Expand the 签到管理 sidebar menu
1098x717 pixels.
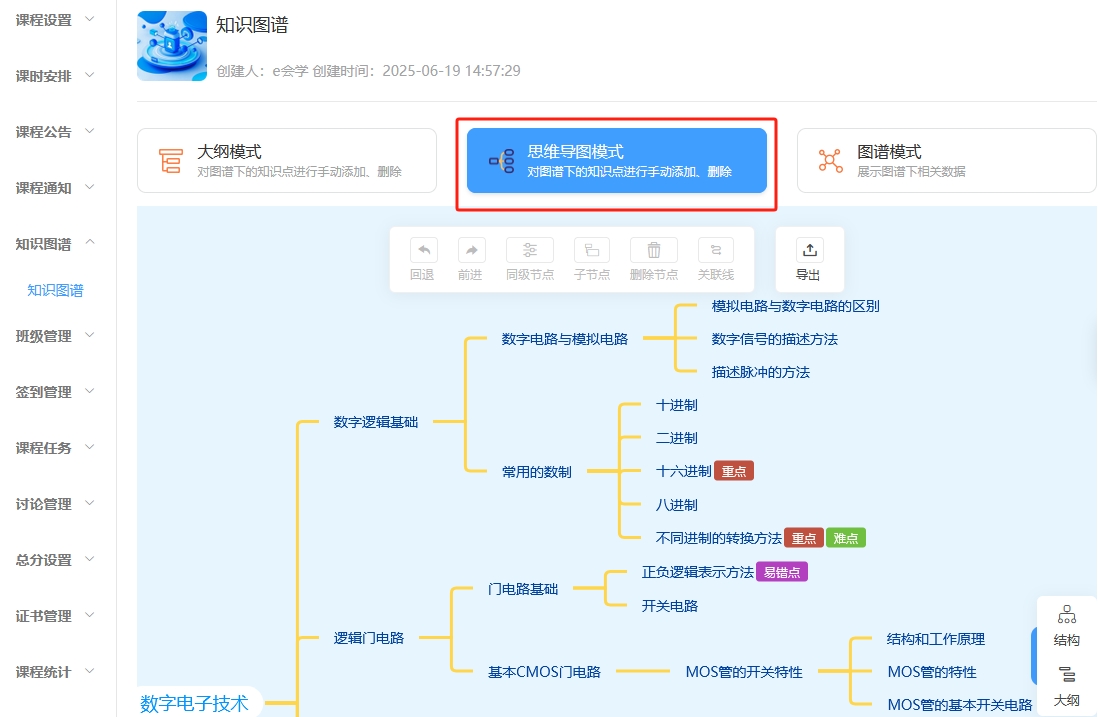click(x=56, y=392)
